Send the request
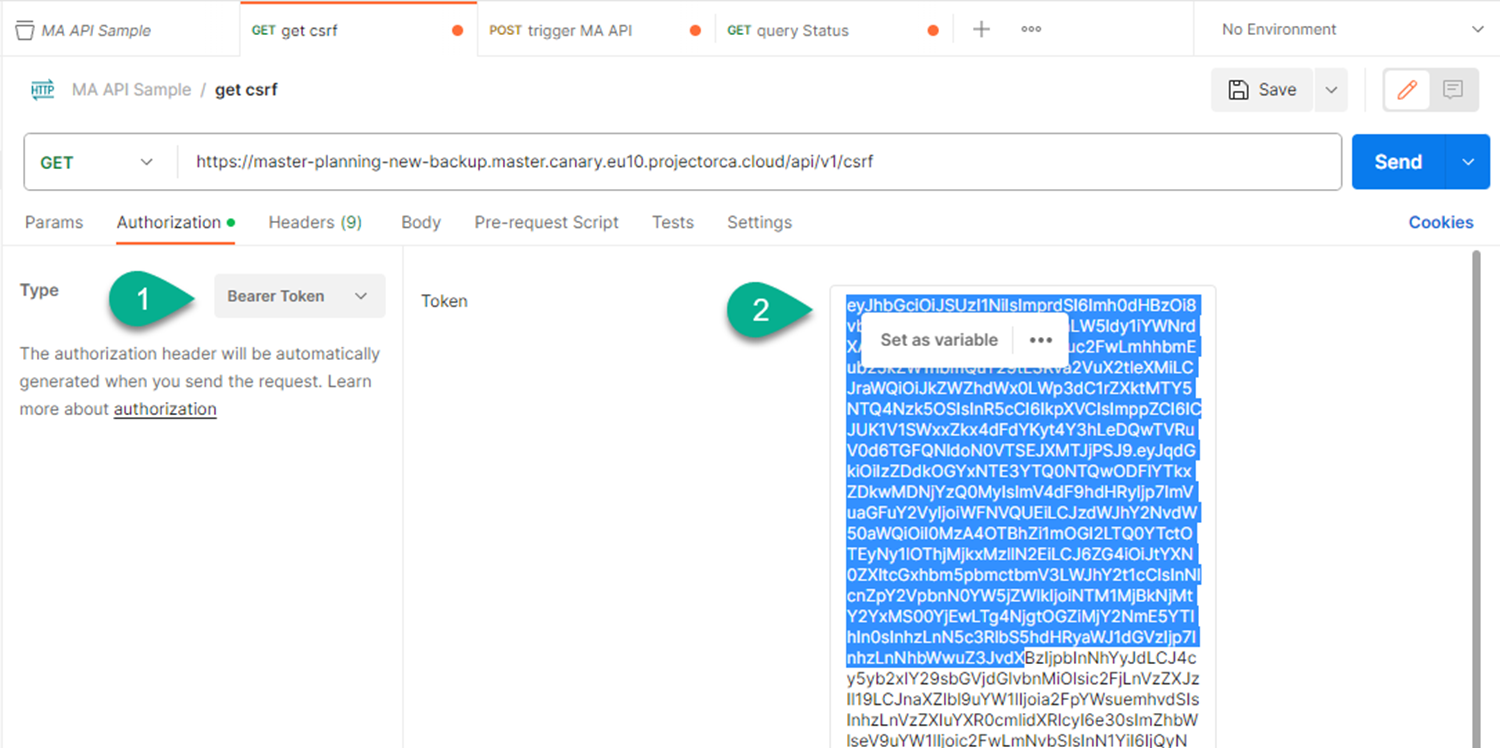The height and width of the screenshot is (748, 1500). click(x=1398, y=162)
